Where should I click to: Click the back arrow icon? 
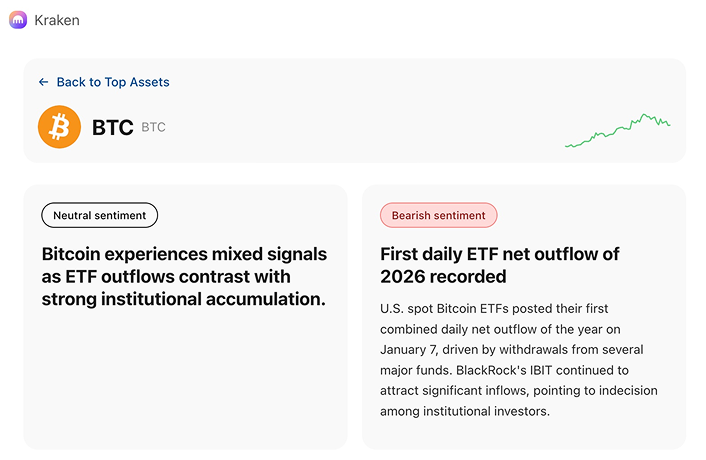coord(43,82)
